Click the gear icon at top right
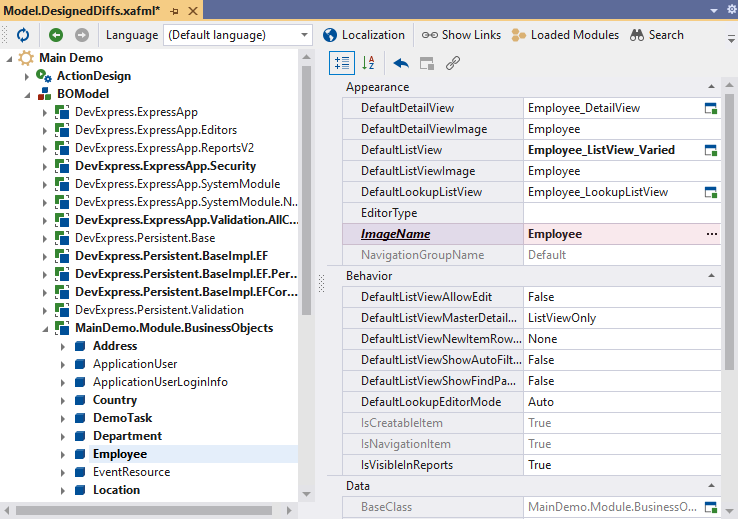The image size is (738, 519). point(732,10)
